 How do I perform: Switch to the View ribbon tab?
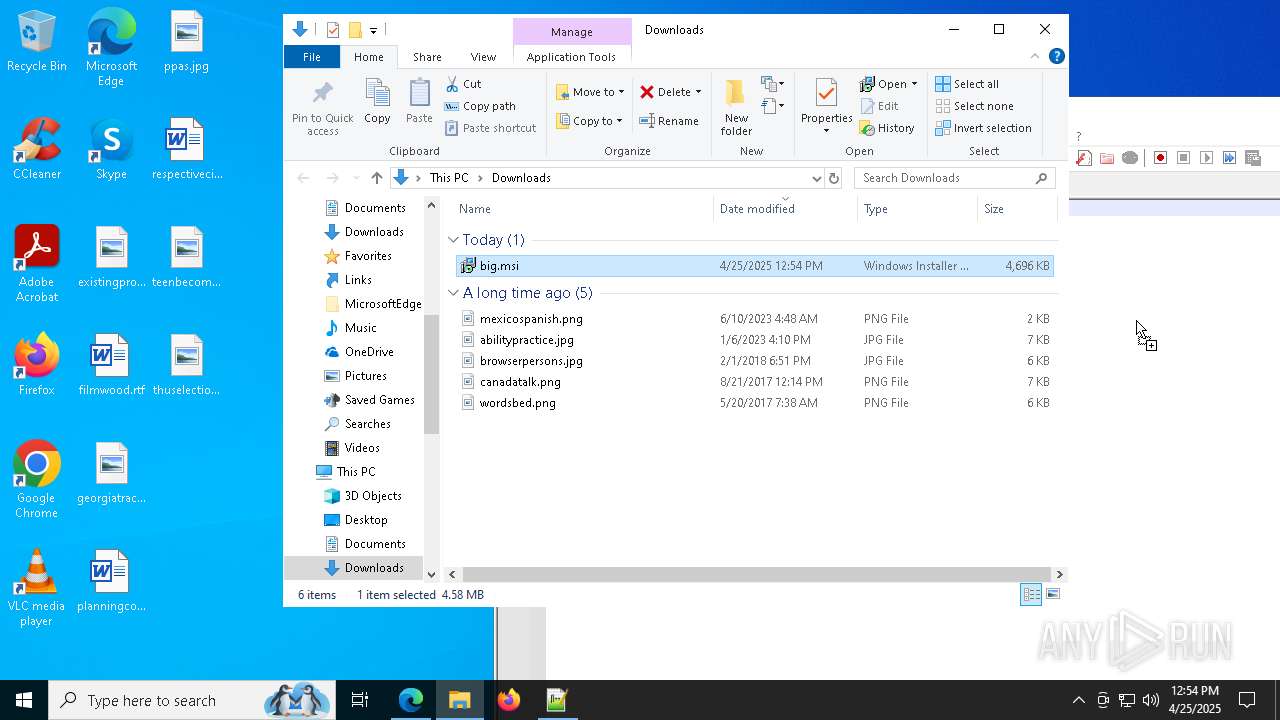pos(483,57)
